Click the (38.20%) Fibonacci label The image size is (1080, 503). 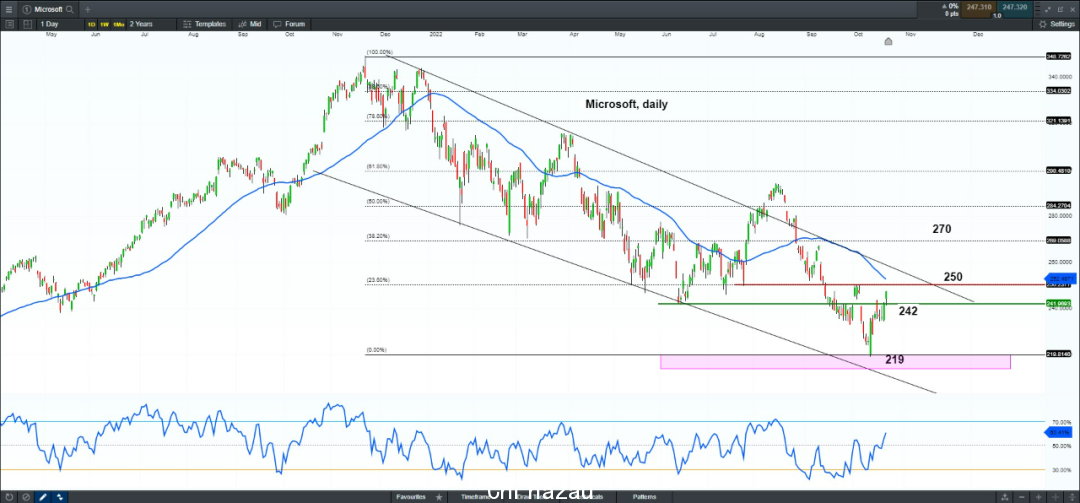click(x=378, y=236)
